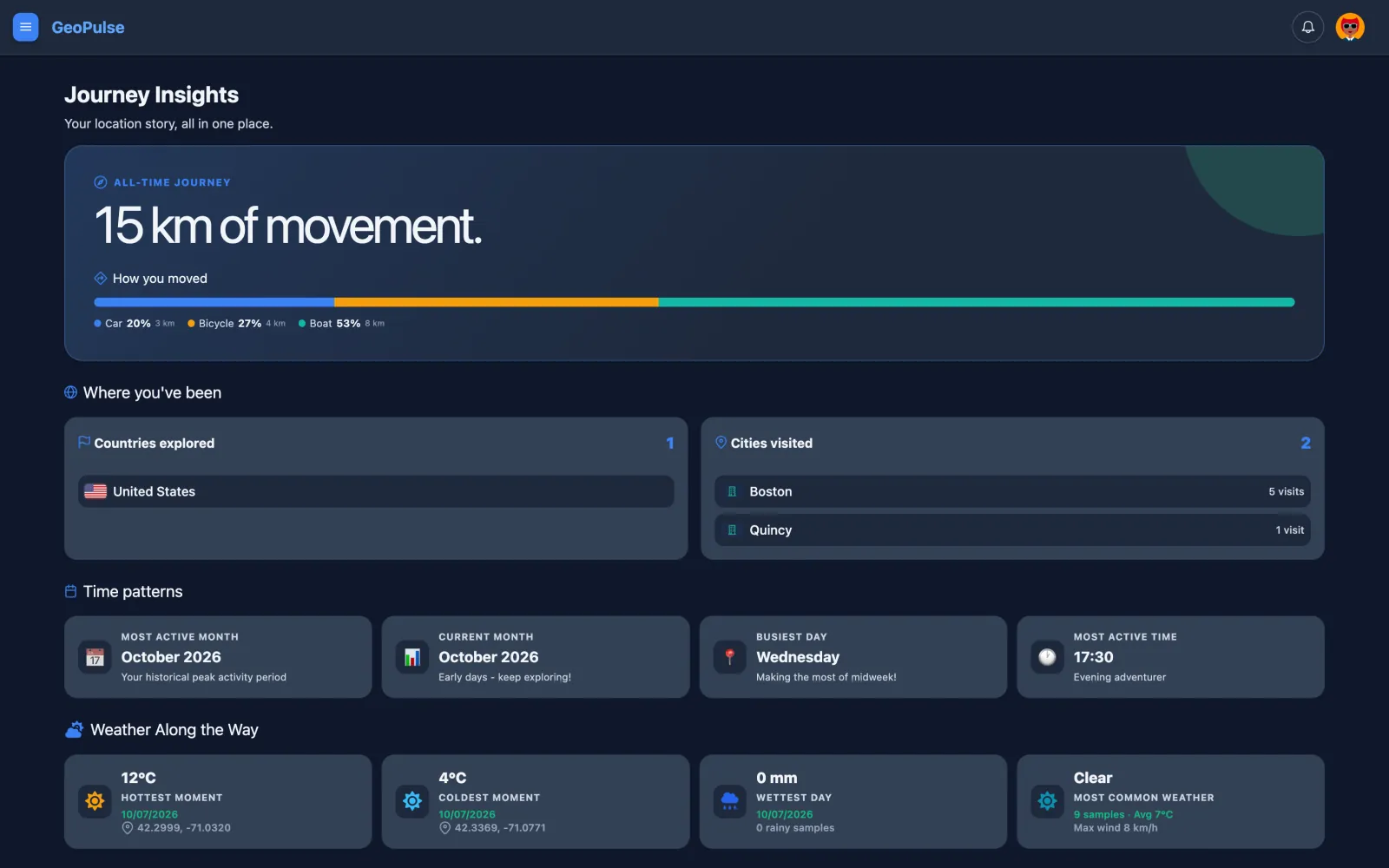The image size is (1389, 868).
Task: Click the Bicycle 27% legend entry
Action: click(x=236, y=323)
